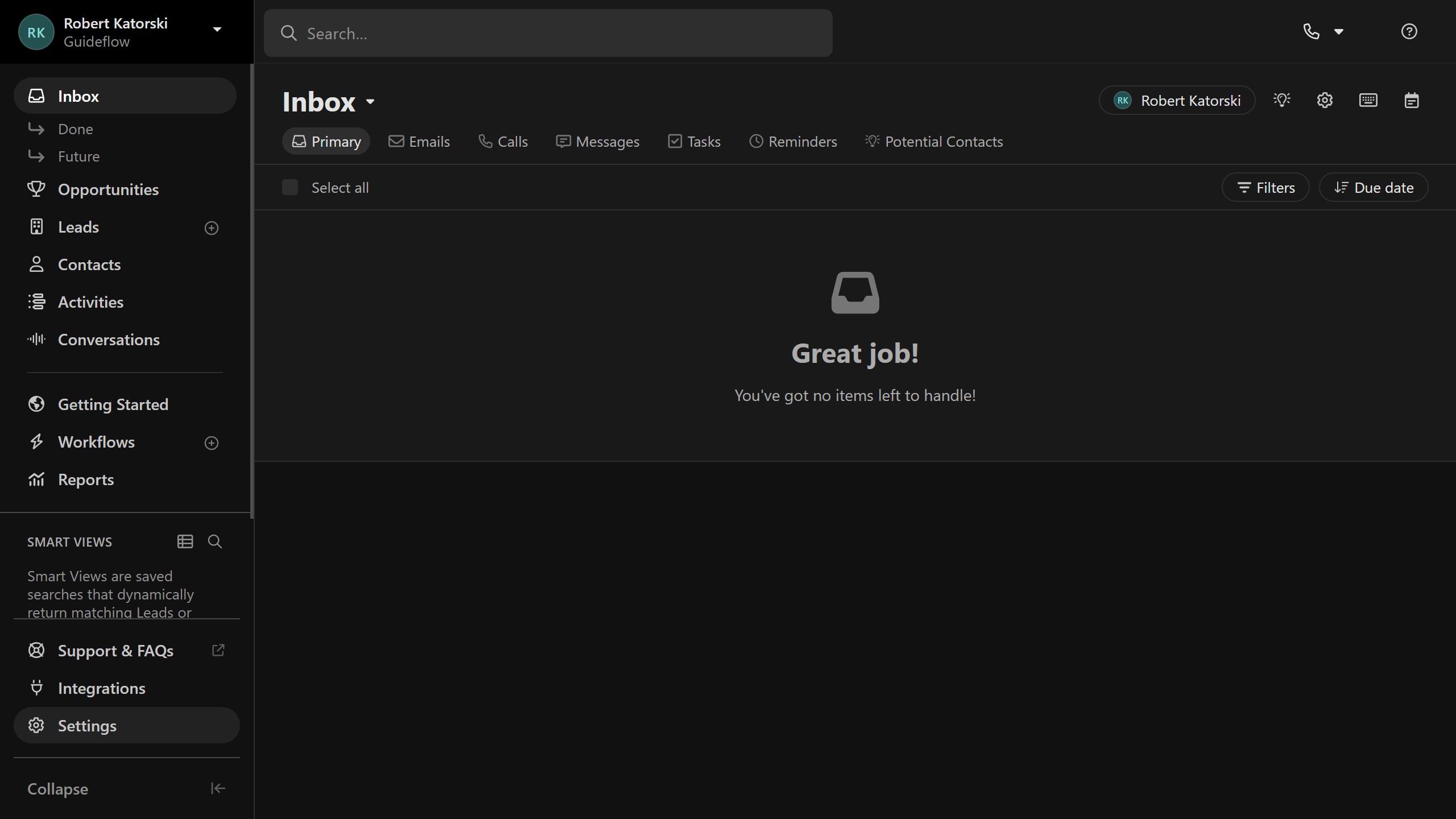Open Workflows page
Screen dimensions: 1456x819
pos(96,442)
